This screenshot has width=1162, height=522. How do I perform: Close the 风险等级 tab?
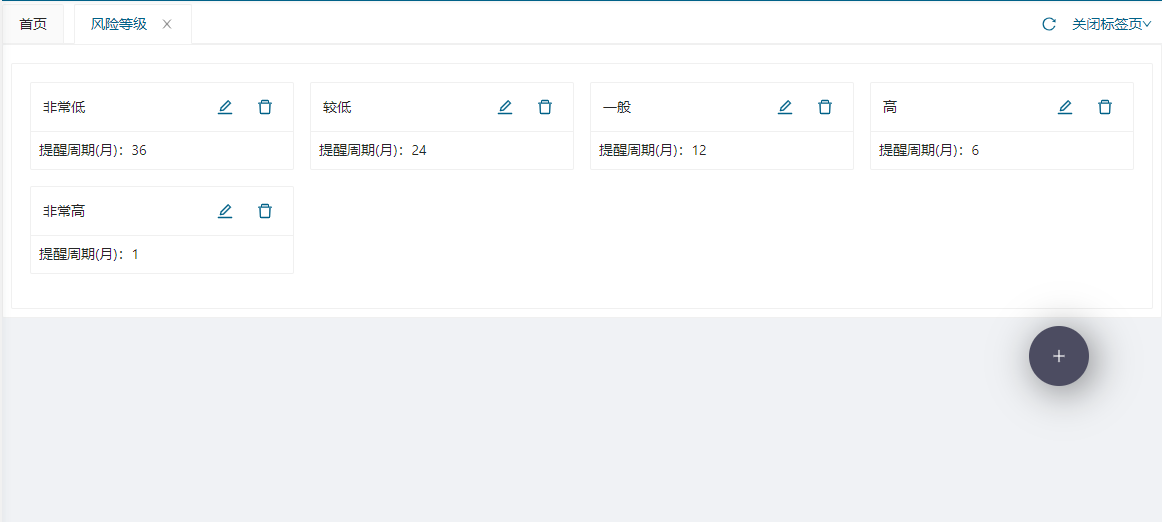tap(167, 24)
